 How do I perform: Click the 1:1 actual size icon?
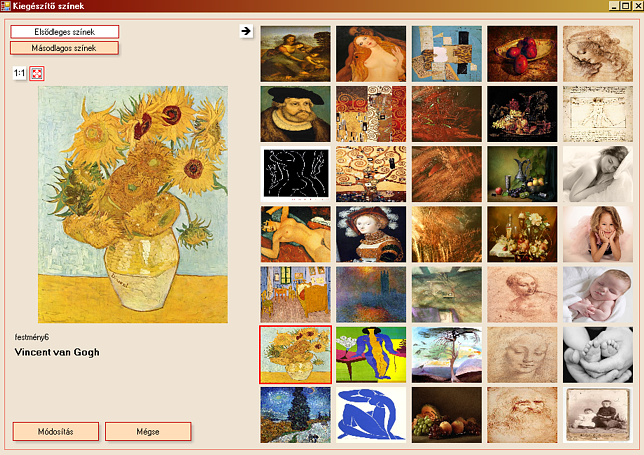19,74
